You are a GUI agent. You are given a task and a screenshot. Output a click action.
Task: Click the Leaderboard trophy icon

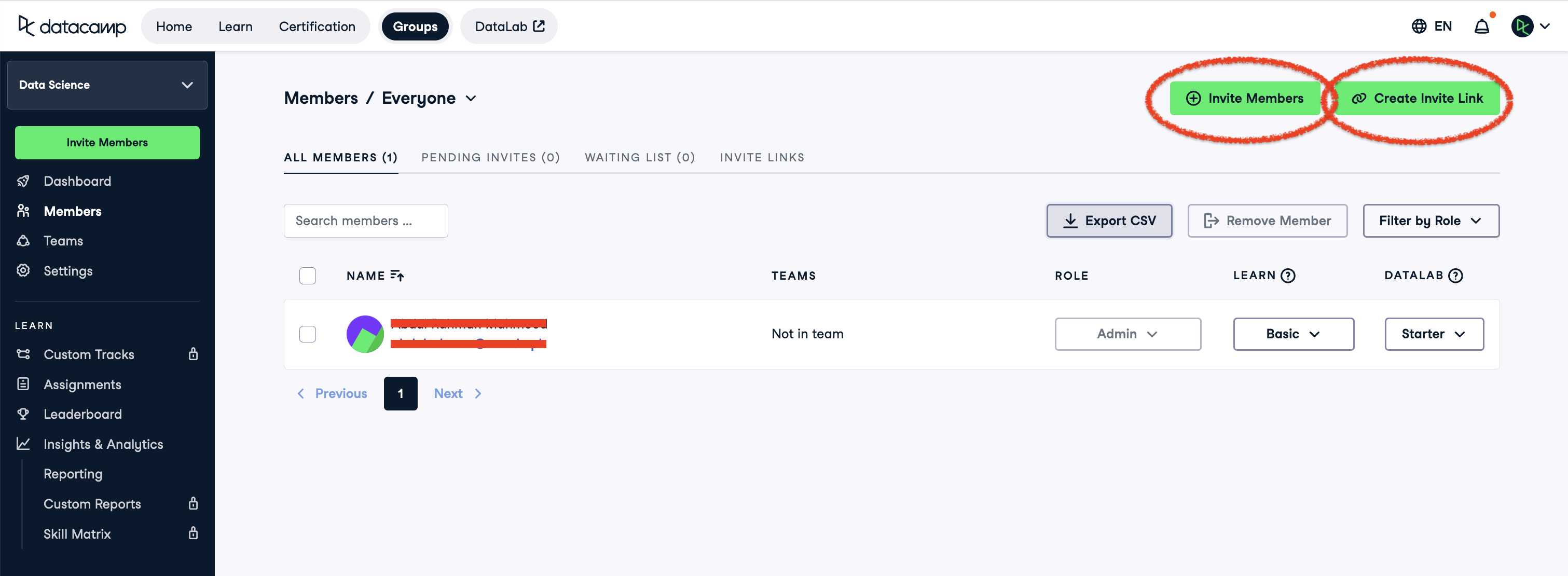23,414
